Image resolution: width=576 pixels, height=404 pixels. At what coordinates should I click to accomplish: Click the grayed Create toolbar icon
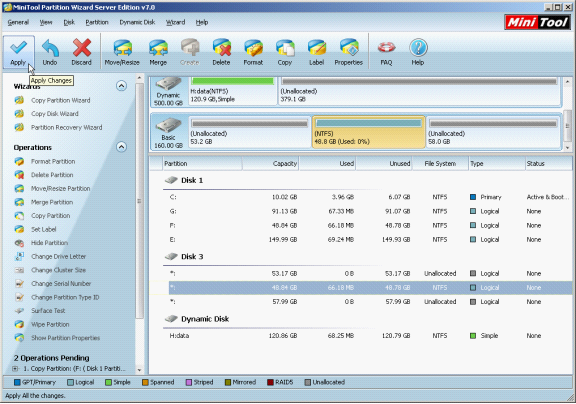(x=190, y=48)
